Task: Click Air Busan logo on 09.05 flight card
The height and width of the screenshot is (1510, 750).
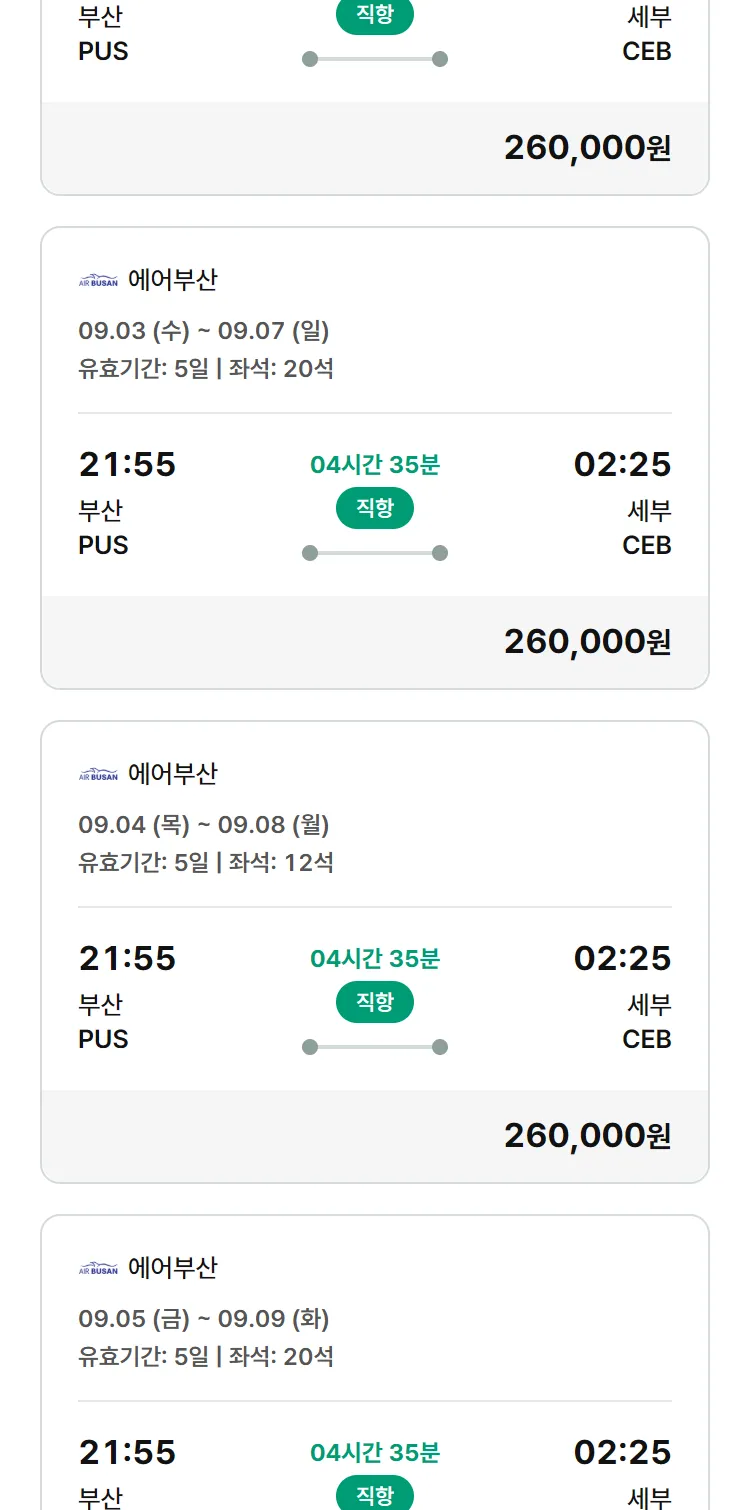Action: pos(98,1269)
